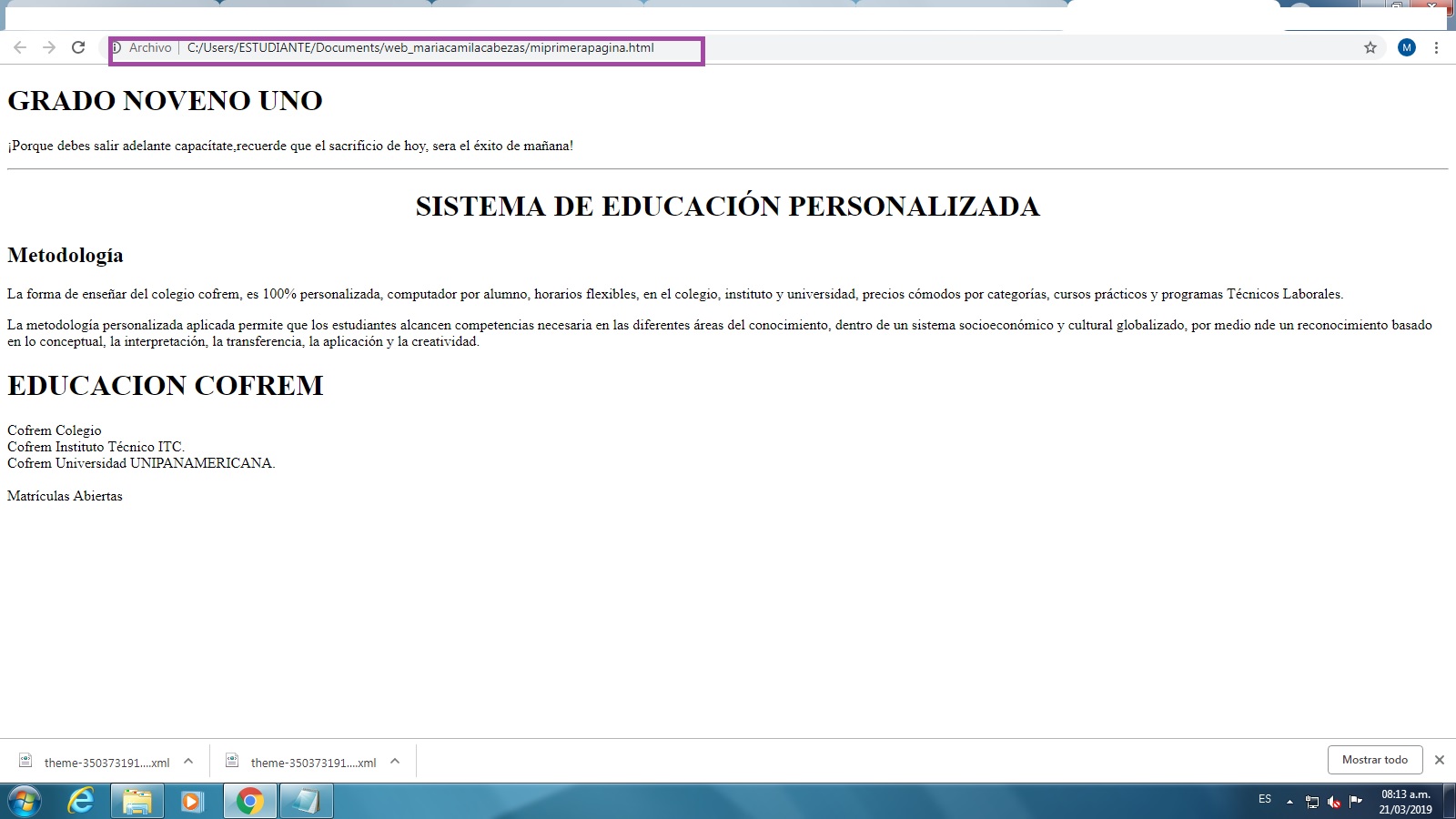Click the paragraph starting La forma de enseñar
Image resolution: width=1456 pixels, height=819 pixels.
click(x=675, y=294)
